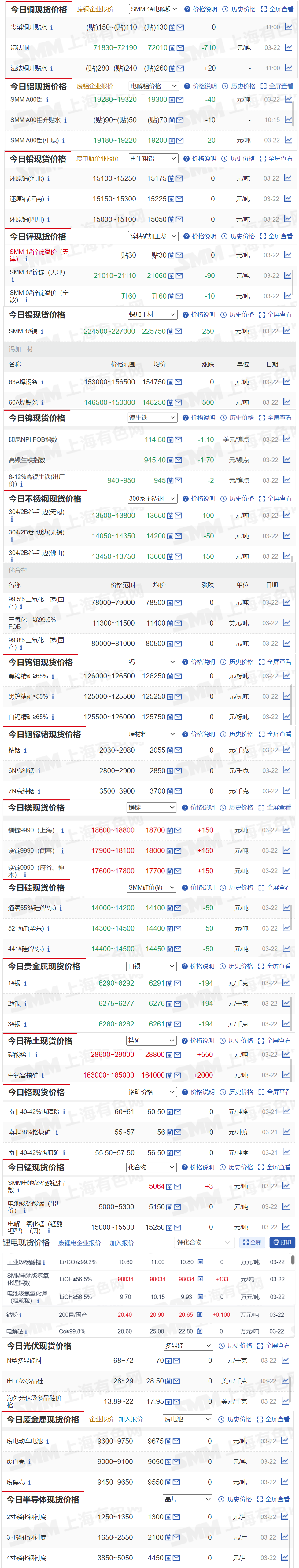Open 废铜企业报价 link
This screenshot has width=299, height=1568.
tap(95, 9)
